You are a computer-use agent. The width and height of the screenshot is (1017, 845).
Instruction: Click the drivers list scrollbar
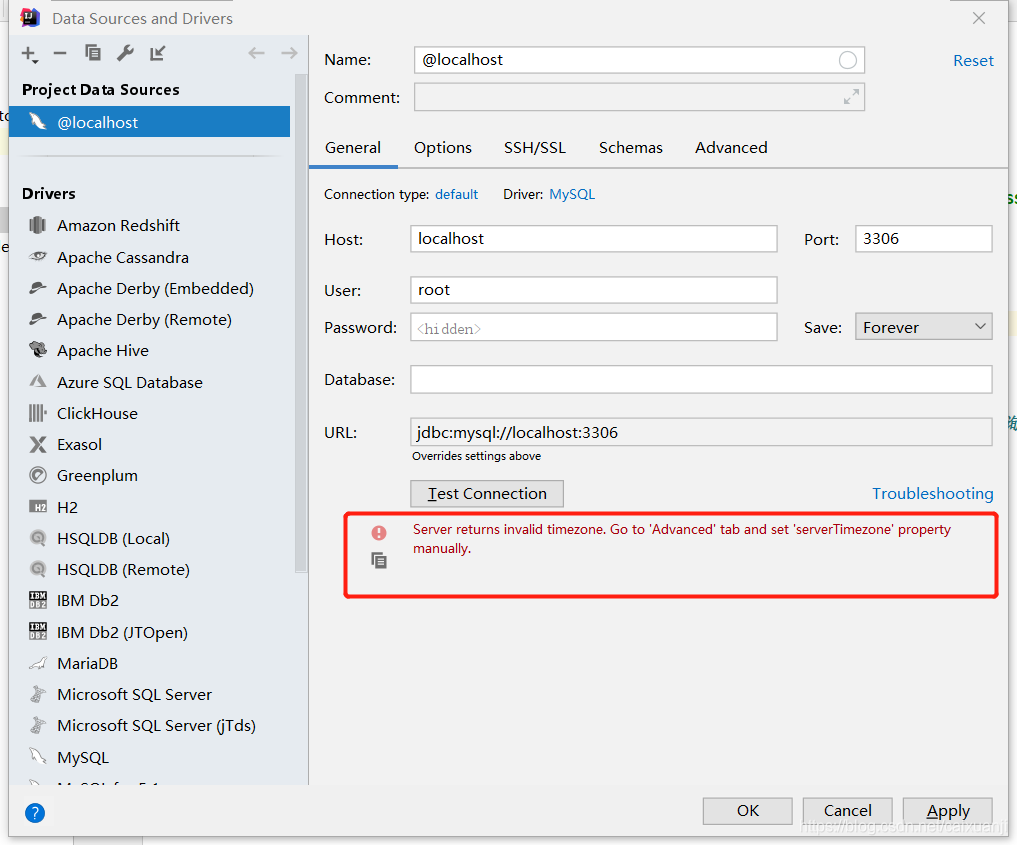(301, 324)
